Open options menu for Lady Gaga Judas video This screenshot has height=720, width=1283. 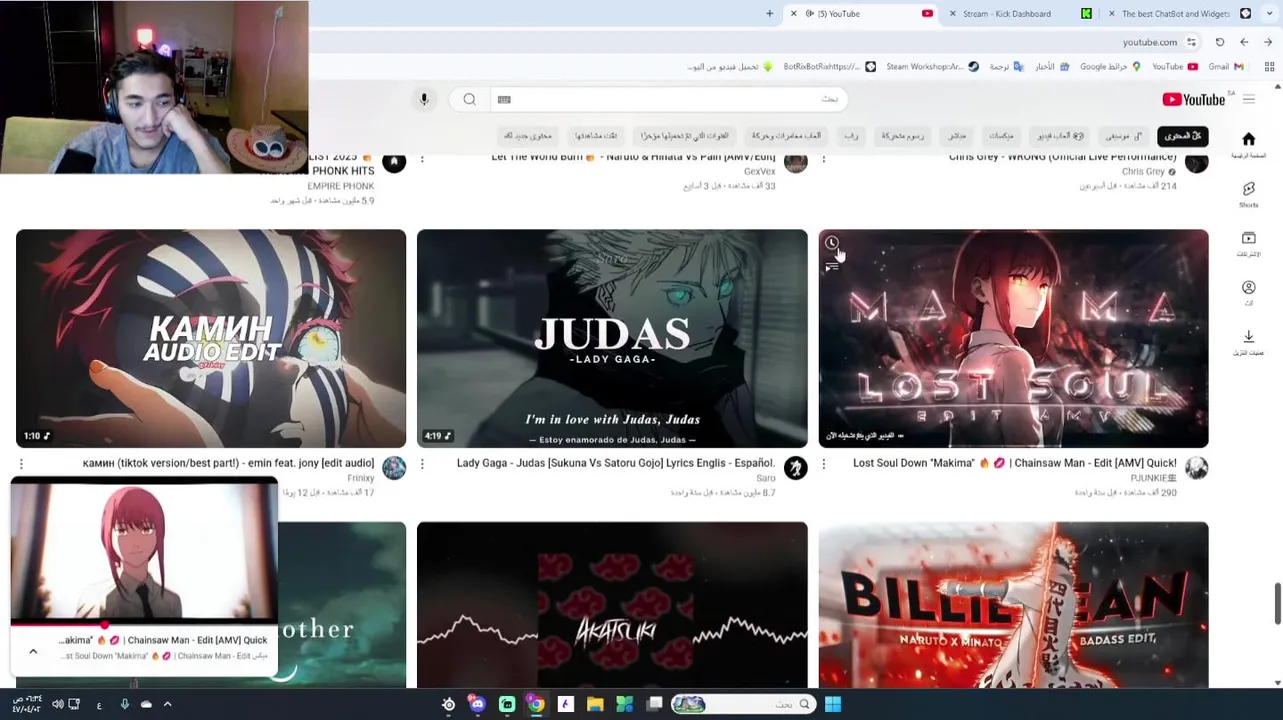[422, 464]
